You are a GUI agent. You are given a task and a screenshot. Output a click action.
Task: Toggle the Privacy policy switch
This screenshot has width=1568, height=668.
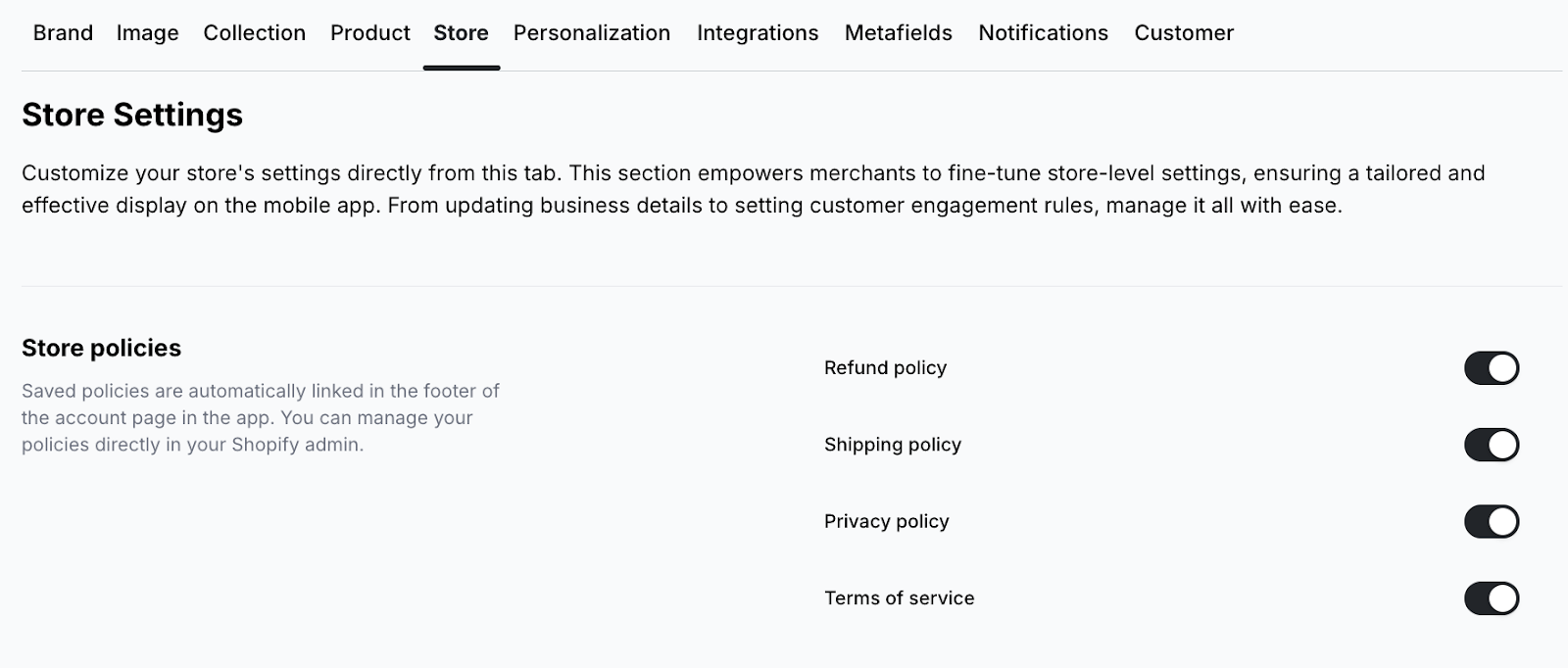(1492, 521)
